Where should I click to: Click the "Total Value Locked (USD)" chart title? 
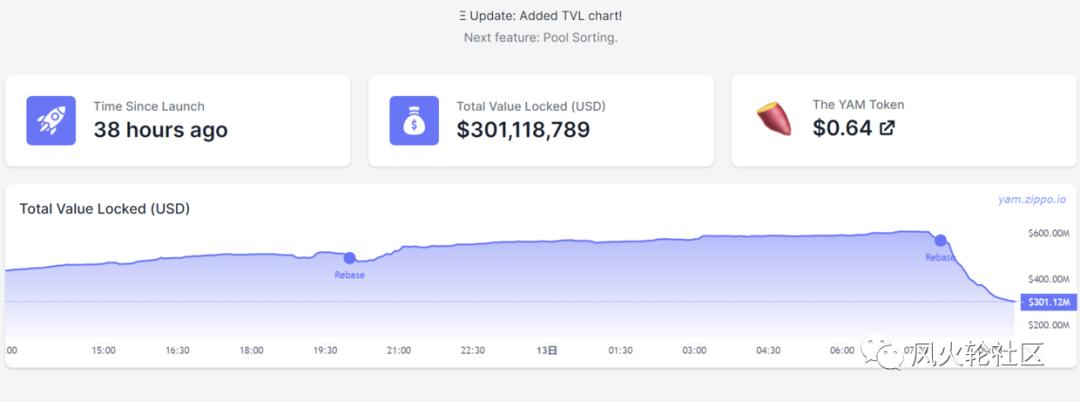point(105,209)
